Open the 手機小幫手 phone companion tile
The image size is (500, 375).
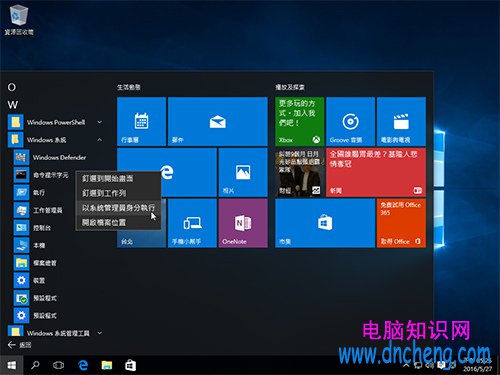click(192, 223)
